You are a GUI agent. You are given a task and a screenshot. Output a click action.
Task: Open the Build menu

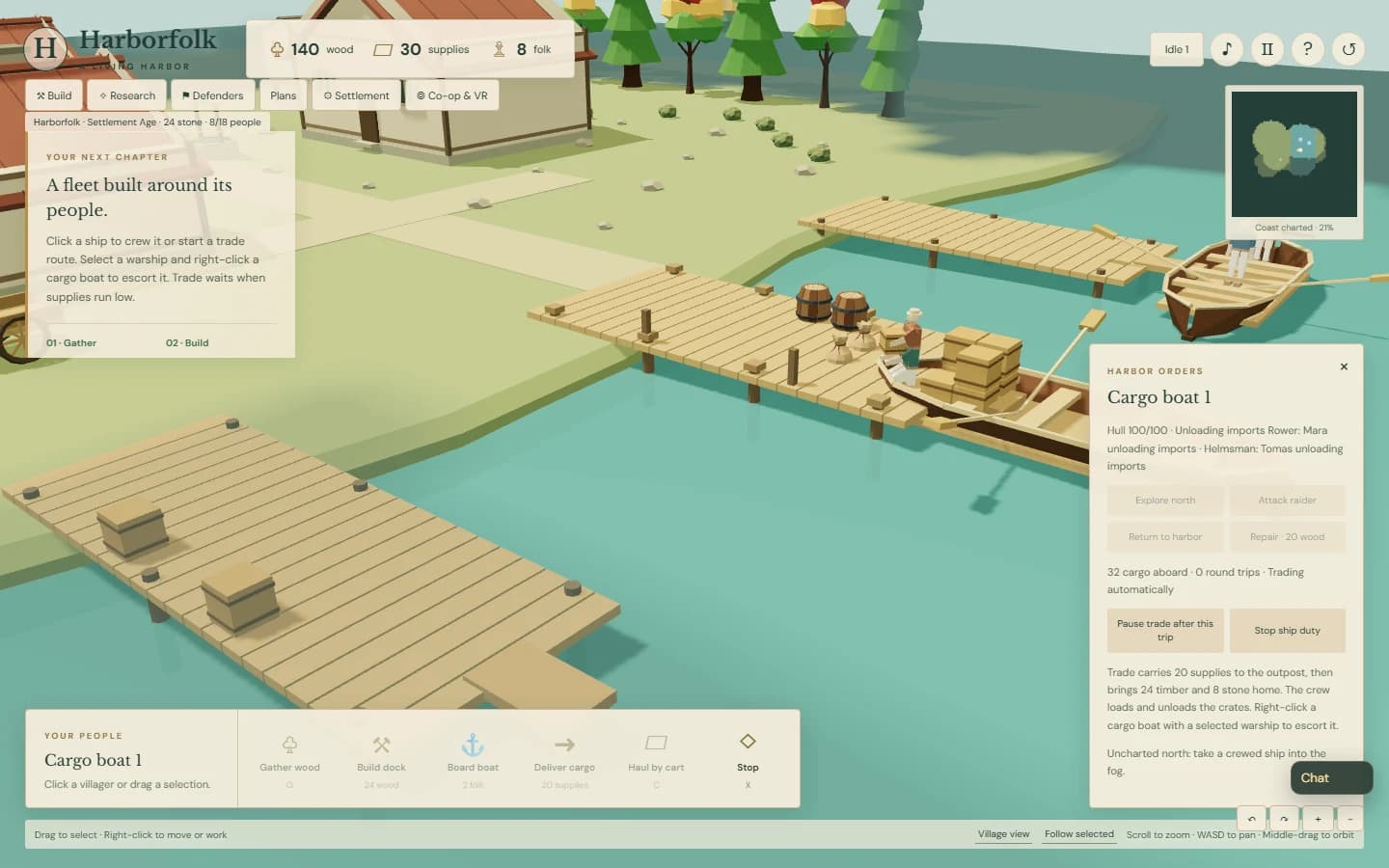54,95
